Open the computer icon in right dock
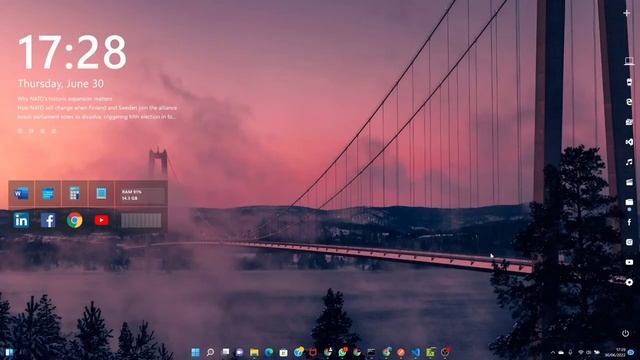The image size is (640, 360). [x=629, y=61]
